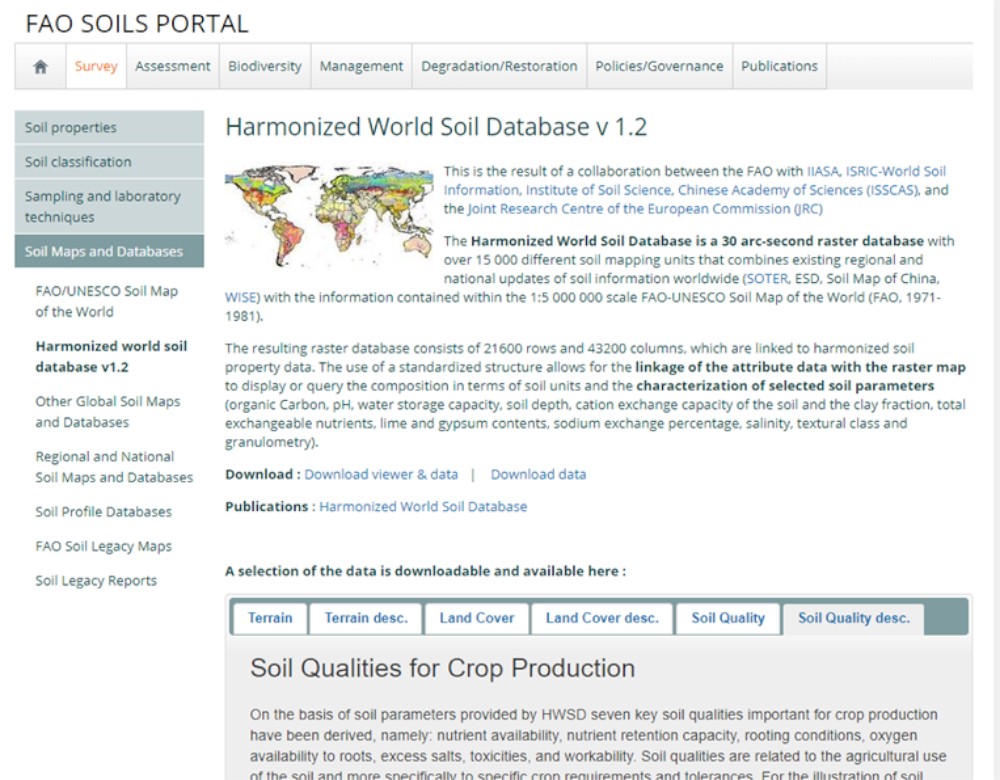This screenshot has width=1000, height=780.
Task: Open Soil classification sidebar item
Action: 109,161
